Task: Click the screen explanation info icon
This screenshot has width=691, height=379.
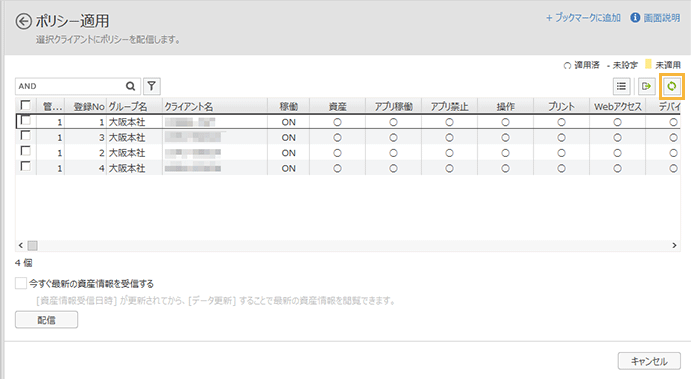Action: click(x=635, y=18)
